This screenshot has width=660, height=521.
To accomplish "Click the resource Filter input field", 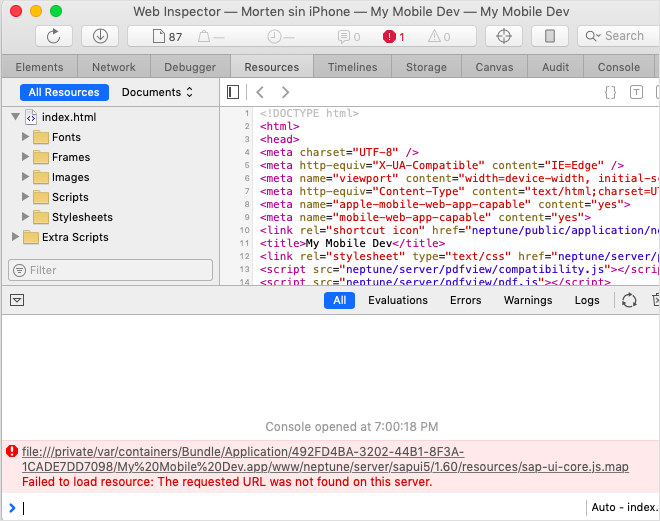I will [111, 270].
